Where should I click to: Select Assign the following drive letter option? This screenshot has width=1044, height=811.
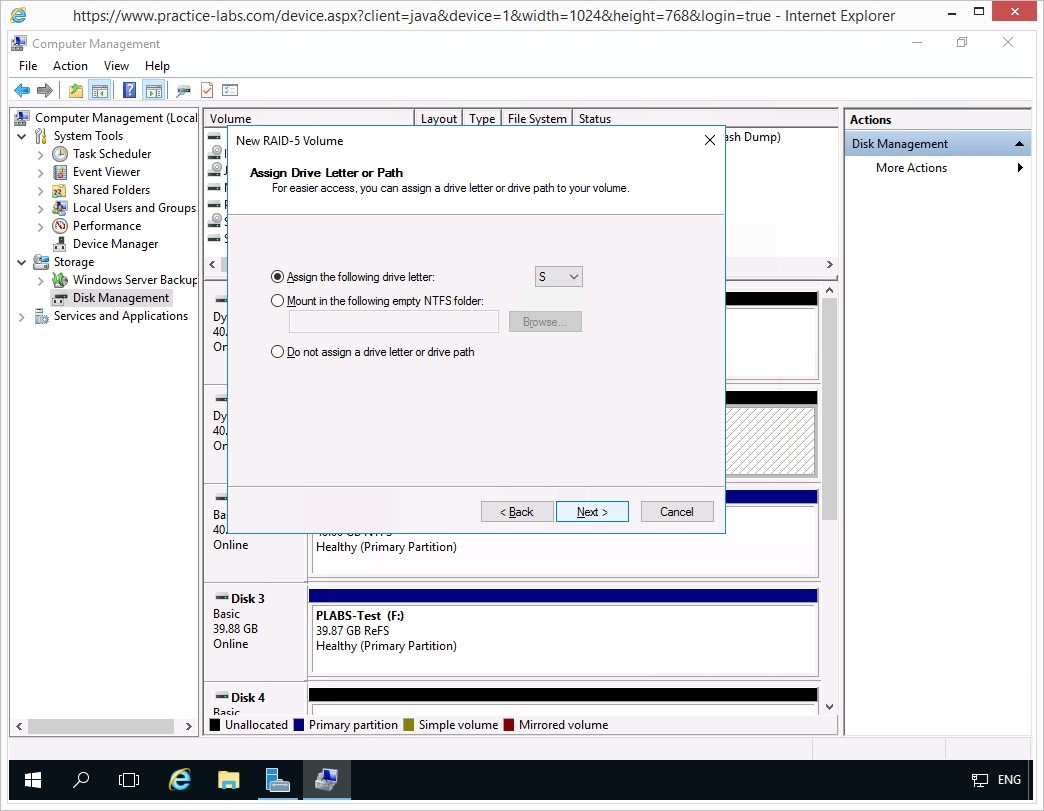click(x=278, y=277)
